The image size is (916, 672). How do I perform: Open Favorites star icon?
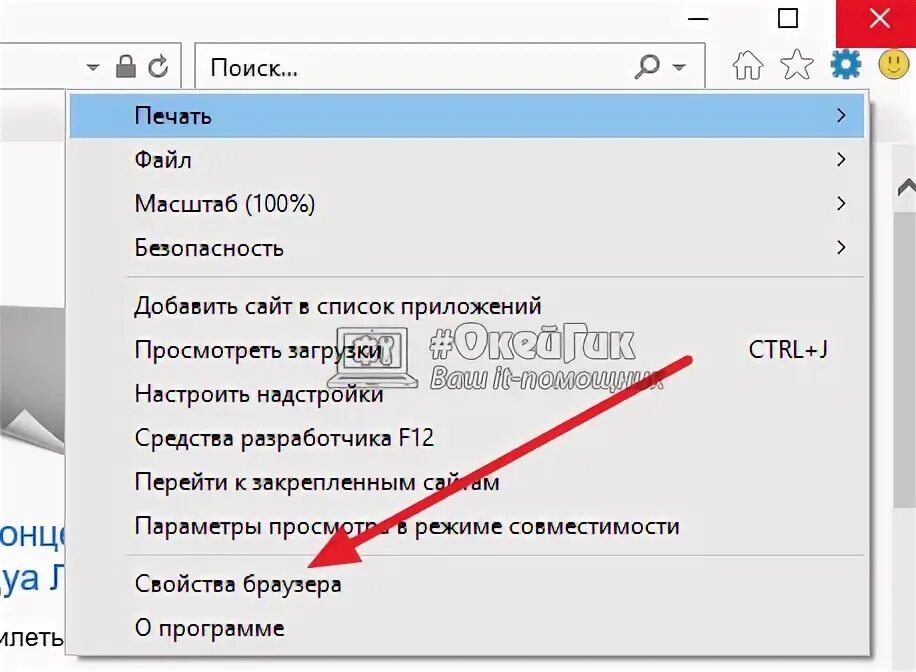pyautogui.click(x=796, y=64)
